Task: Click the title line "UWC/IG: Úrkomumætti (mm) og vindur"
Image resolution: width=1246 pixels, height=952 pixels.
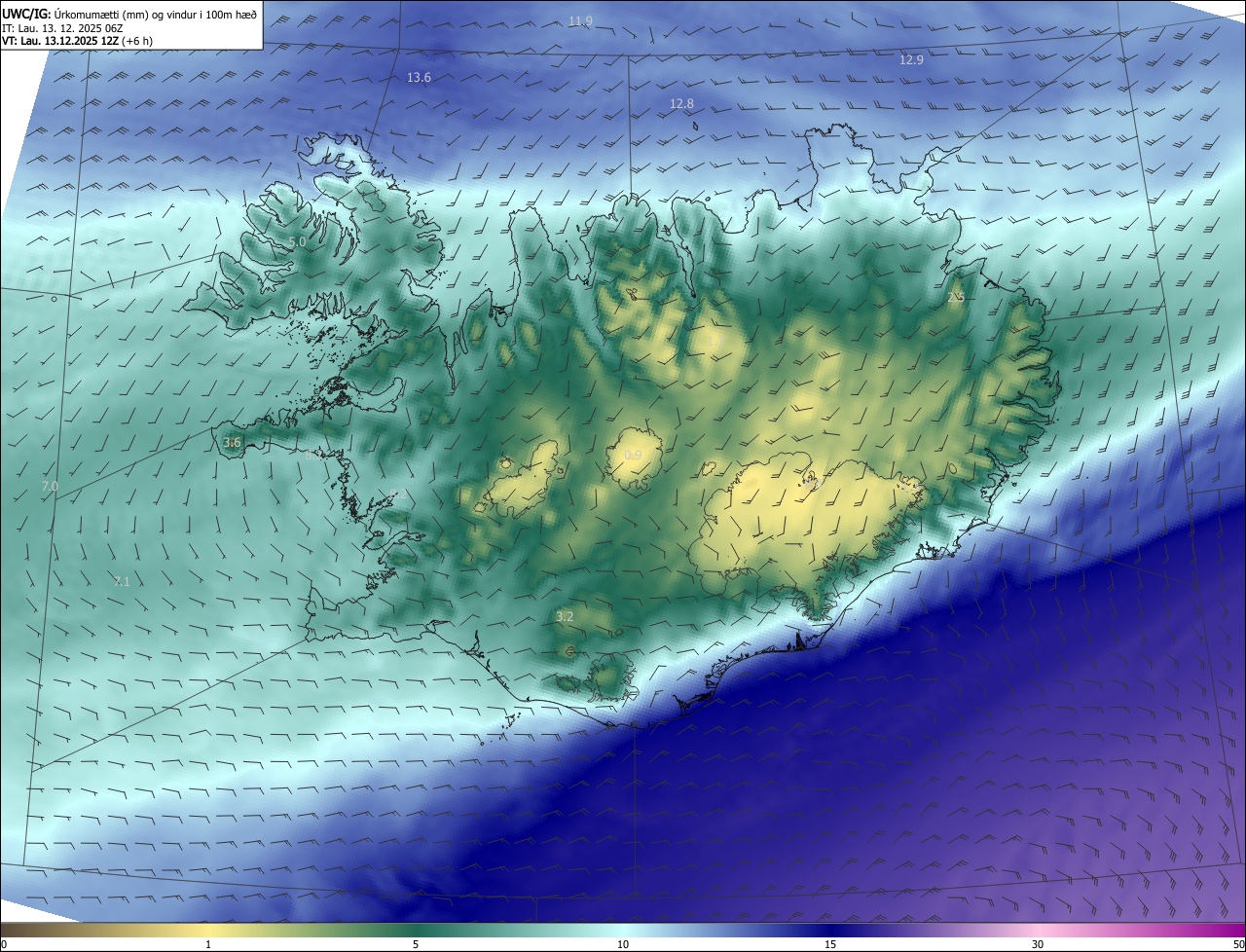Action: (130, 15)
